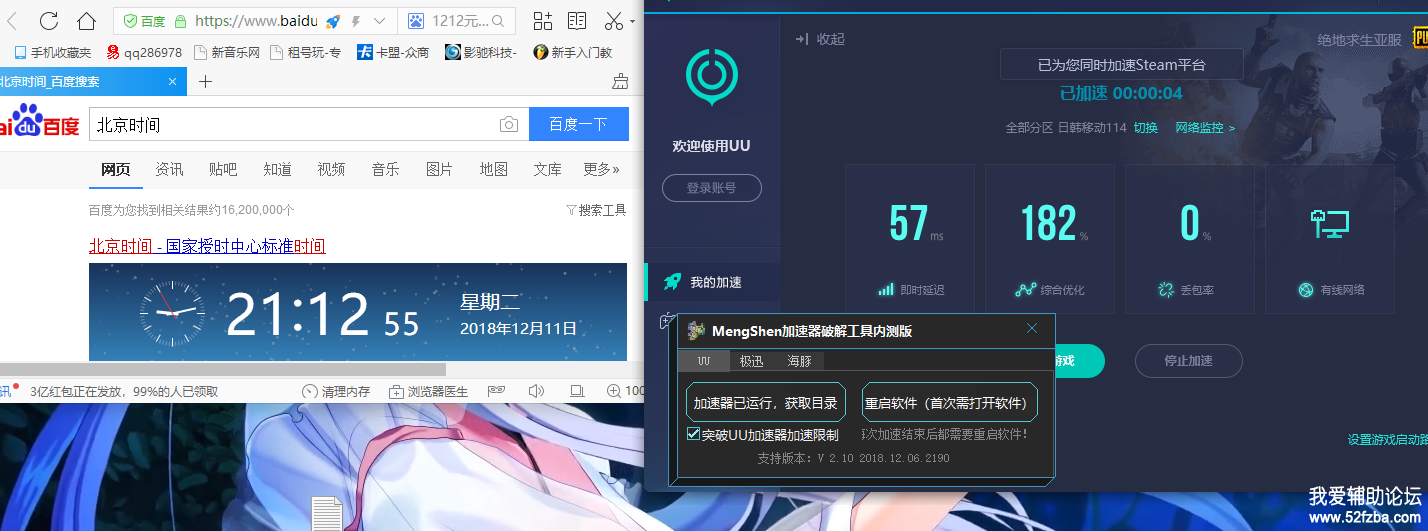Open the 搜索工具 filter
This screenshot has width=1428, height=531.
[x=596, y=210]
